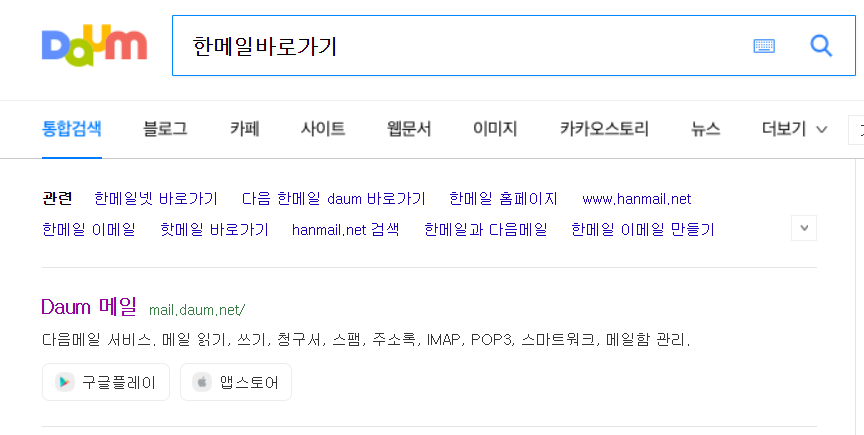The height and width of the screenshot is (435, 864).
Task: Open related search 핫메일 바로가기
Action: point(214,229)
